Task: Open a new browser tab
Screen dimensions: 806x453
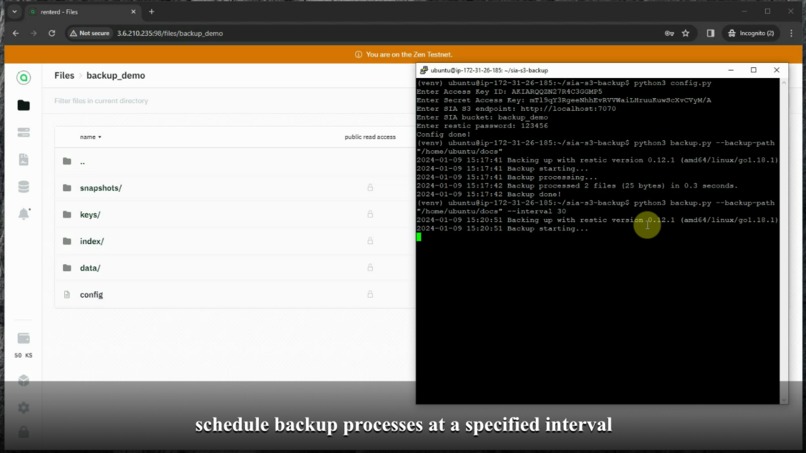Action: 151,12
